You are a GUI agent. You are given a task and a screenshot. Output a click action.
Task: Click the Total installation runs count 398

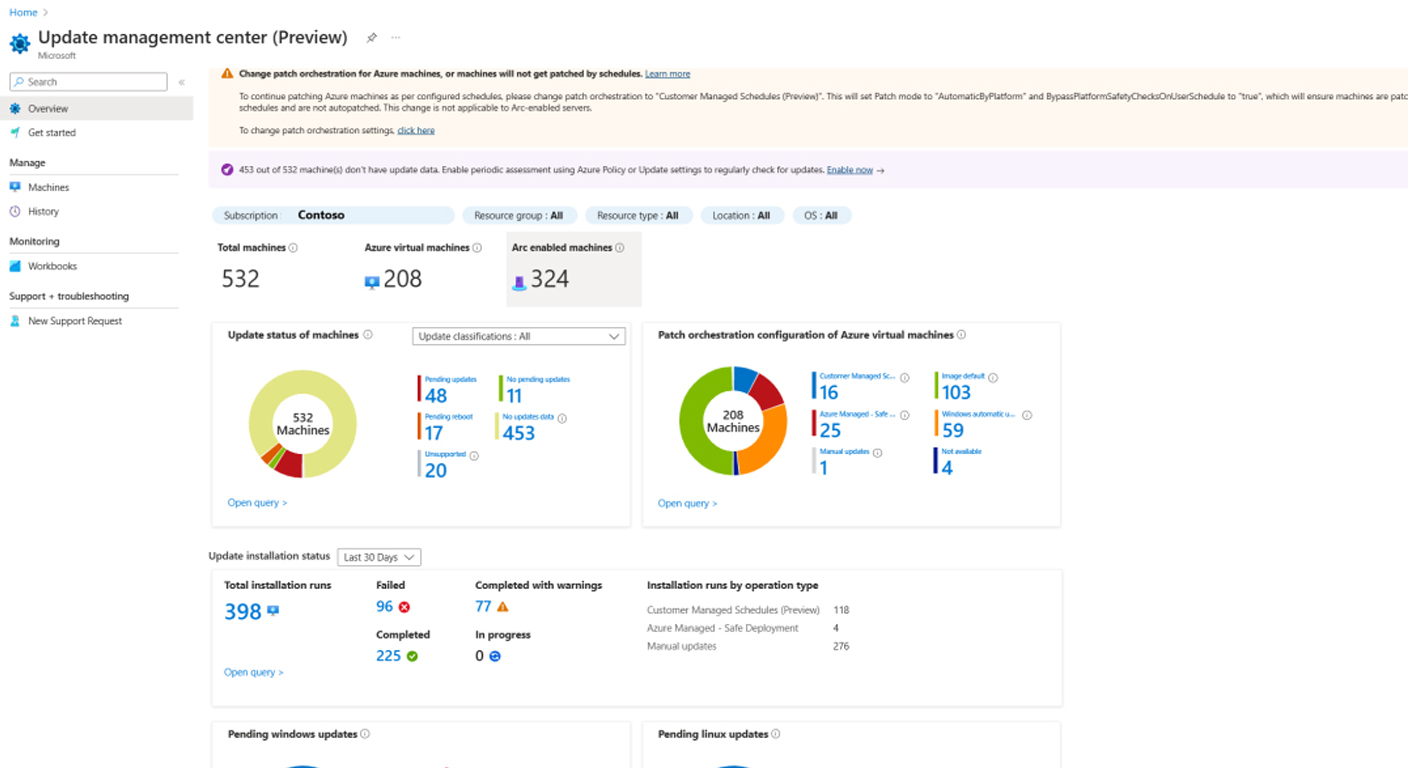pyautogui.click(x=243, y=611)
